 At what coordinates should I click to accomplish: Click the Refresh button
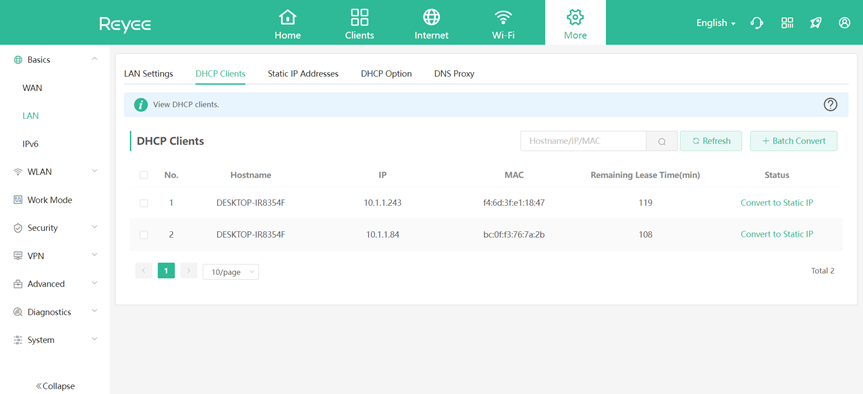[x=711, y=141]
